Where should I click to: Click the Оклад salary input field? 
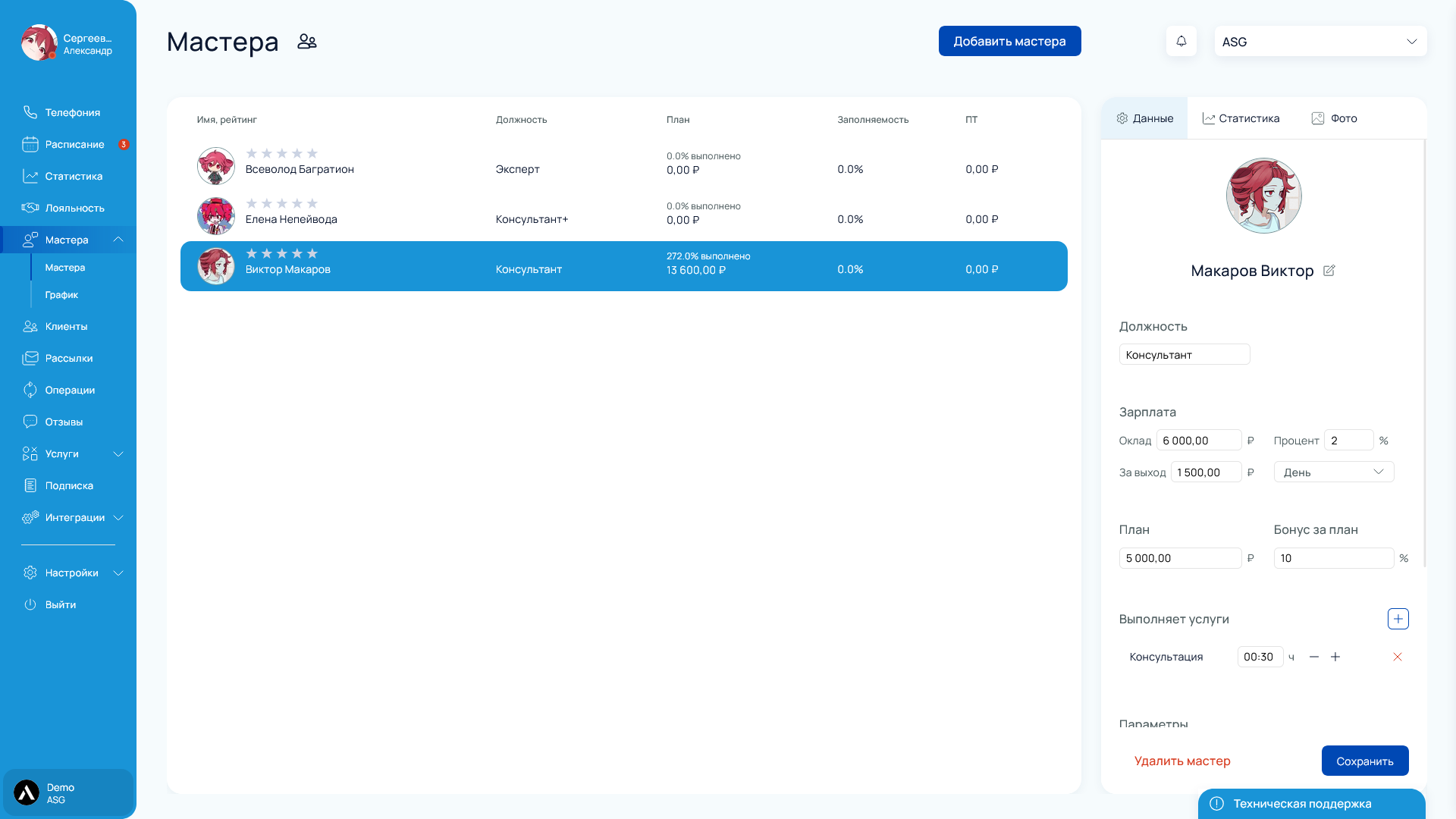[x=1198, y=441]
